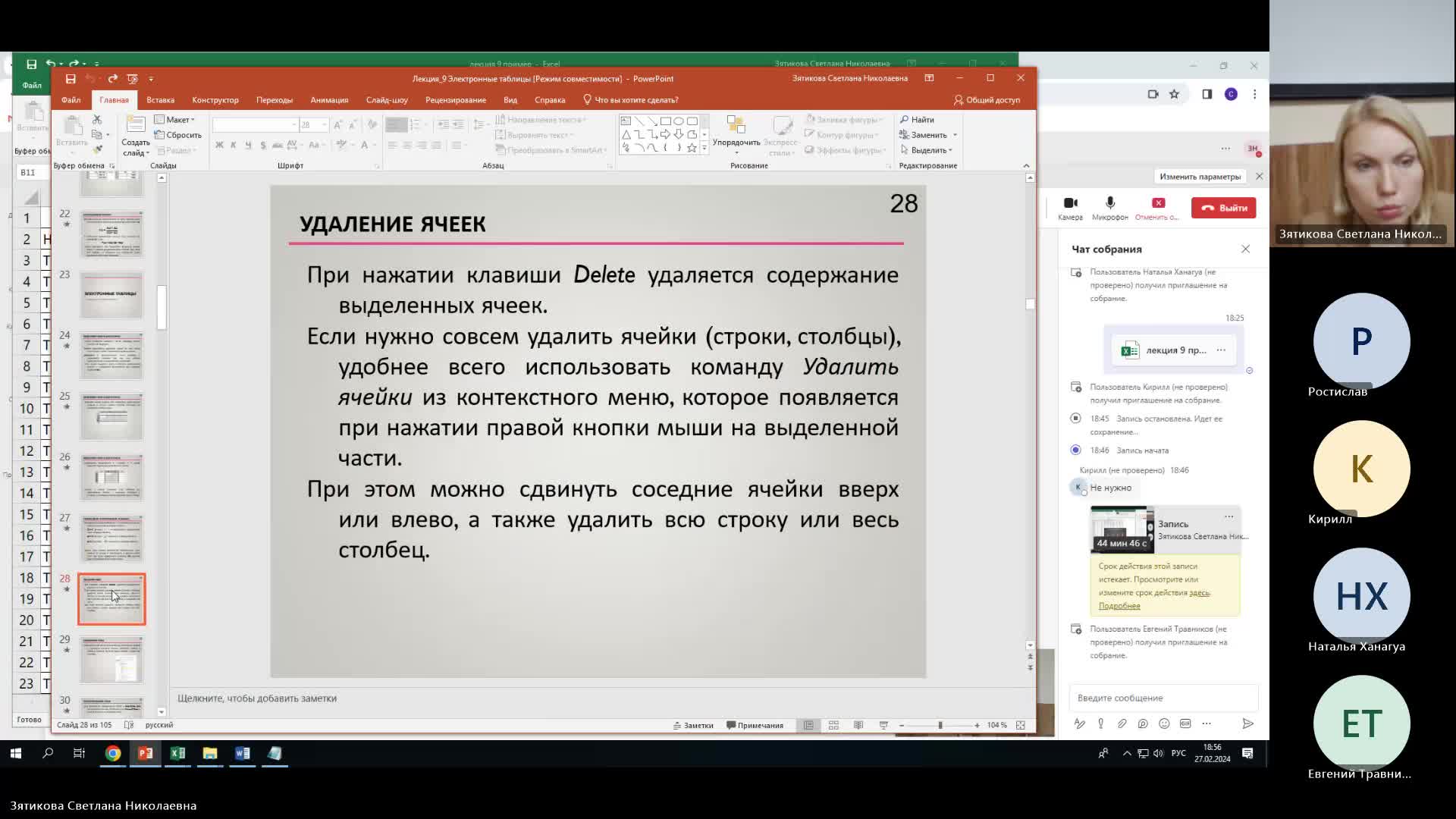Switch to Slide Sorter view
The width and height of the screenshot is (1456, 819).
point(833,726)
